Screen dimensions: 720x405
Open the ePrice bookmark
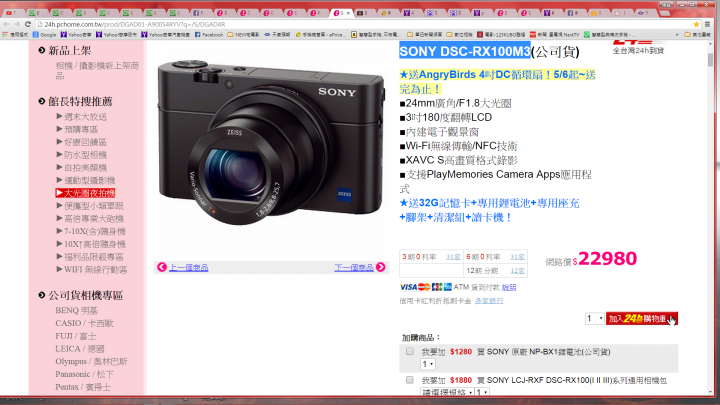[321, 34]
